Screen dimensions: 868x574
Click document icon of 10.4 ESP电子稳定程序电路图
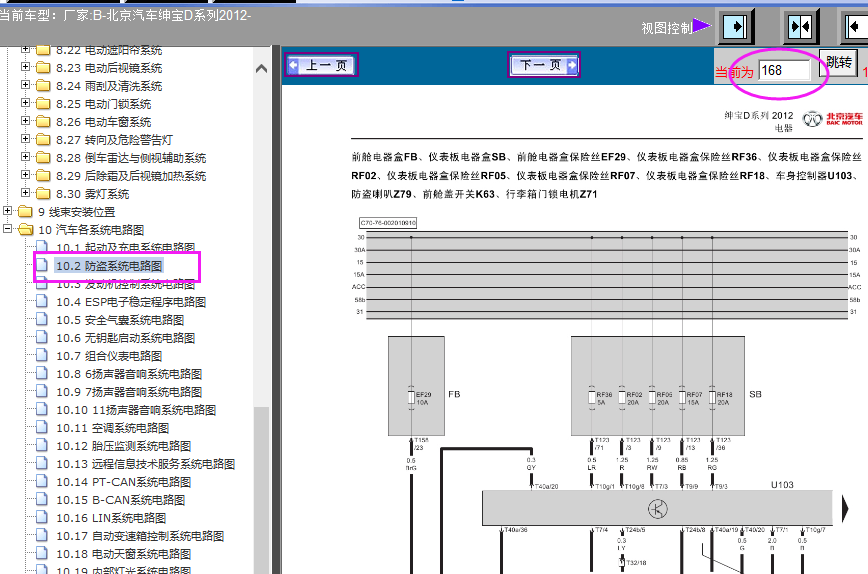click(42, 301)
